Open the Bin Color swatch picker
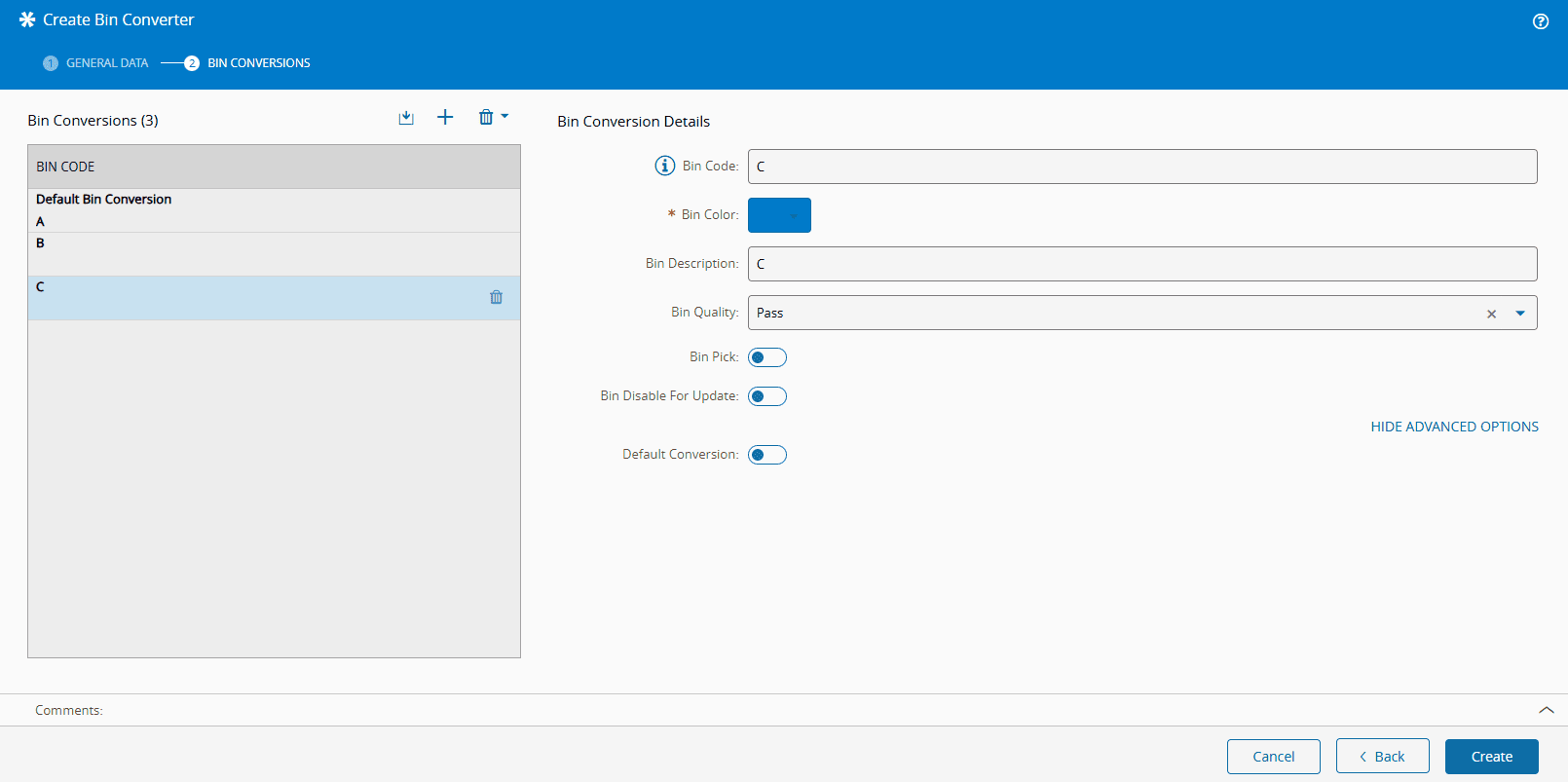Viewport: 1568px width, 782px height. pos(779,215)
